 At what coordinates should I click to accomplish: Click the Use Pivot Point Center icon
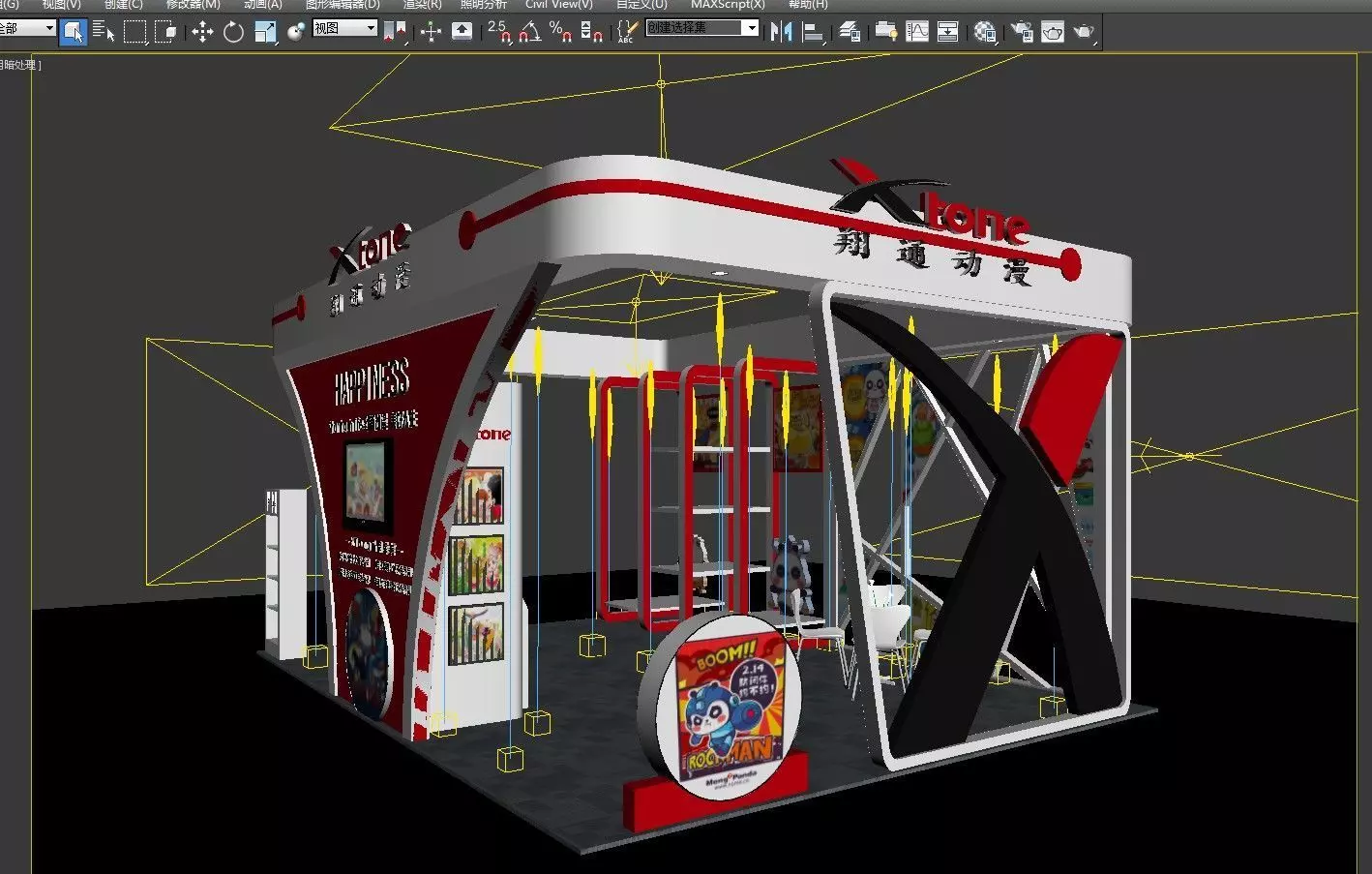point(395,32)
